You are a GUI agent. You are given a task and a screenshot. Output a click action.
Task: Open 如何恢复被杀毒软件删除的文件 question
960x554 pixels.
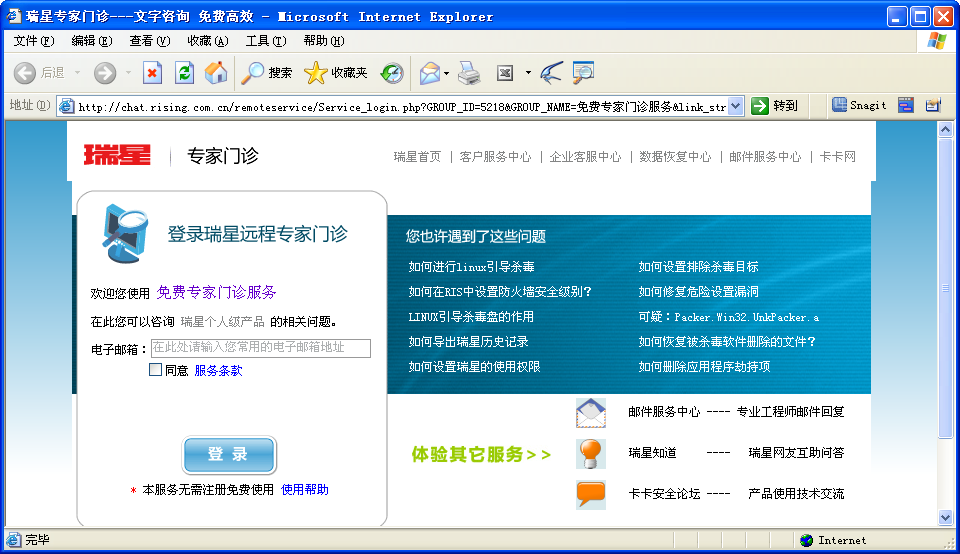coord(727,342)
